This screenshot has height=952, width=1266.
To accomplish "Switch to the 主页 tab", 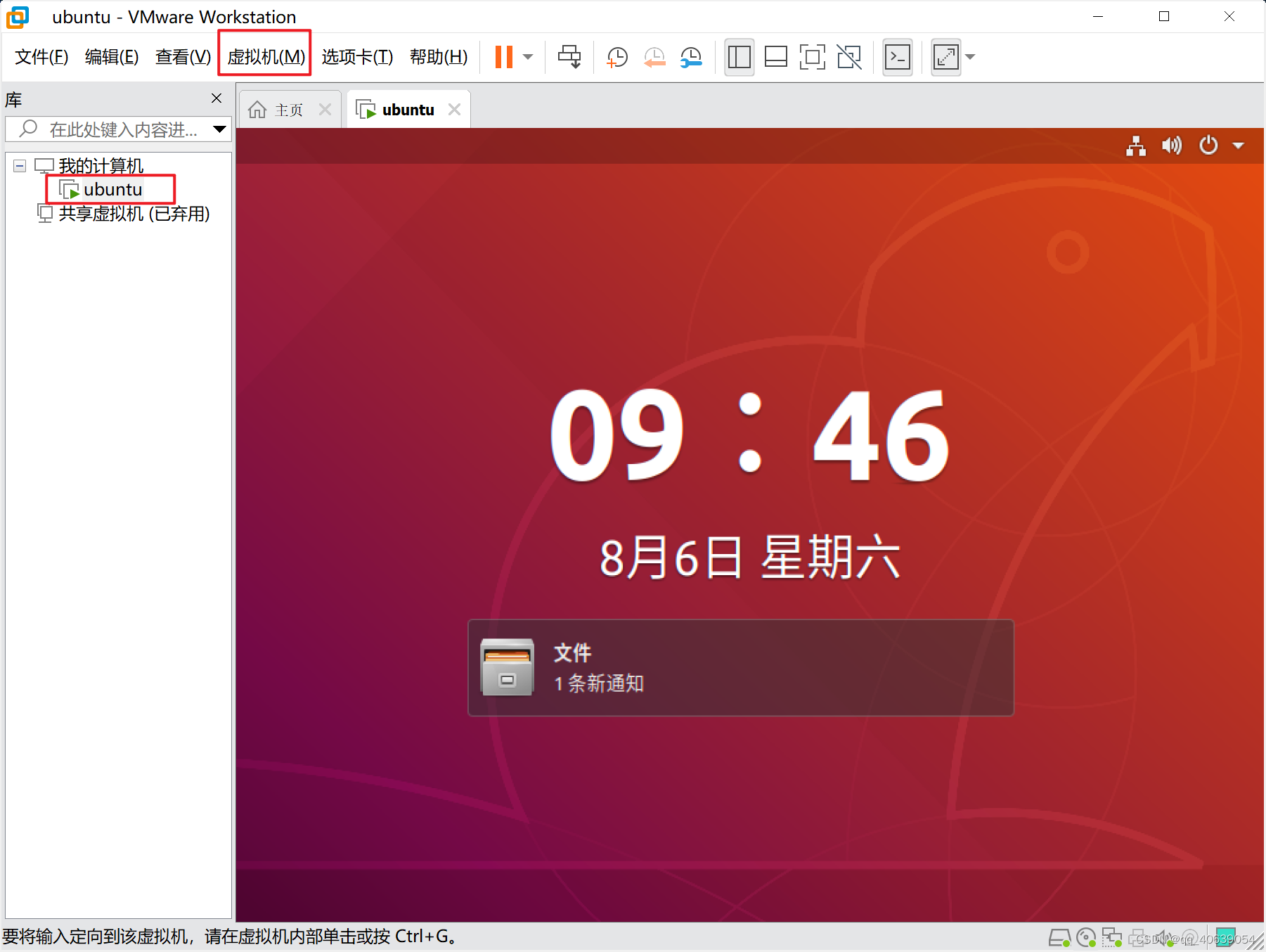I will [288, 108].
